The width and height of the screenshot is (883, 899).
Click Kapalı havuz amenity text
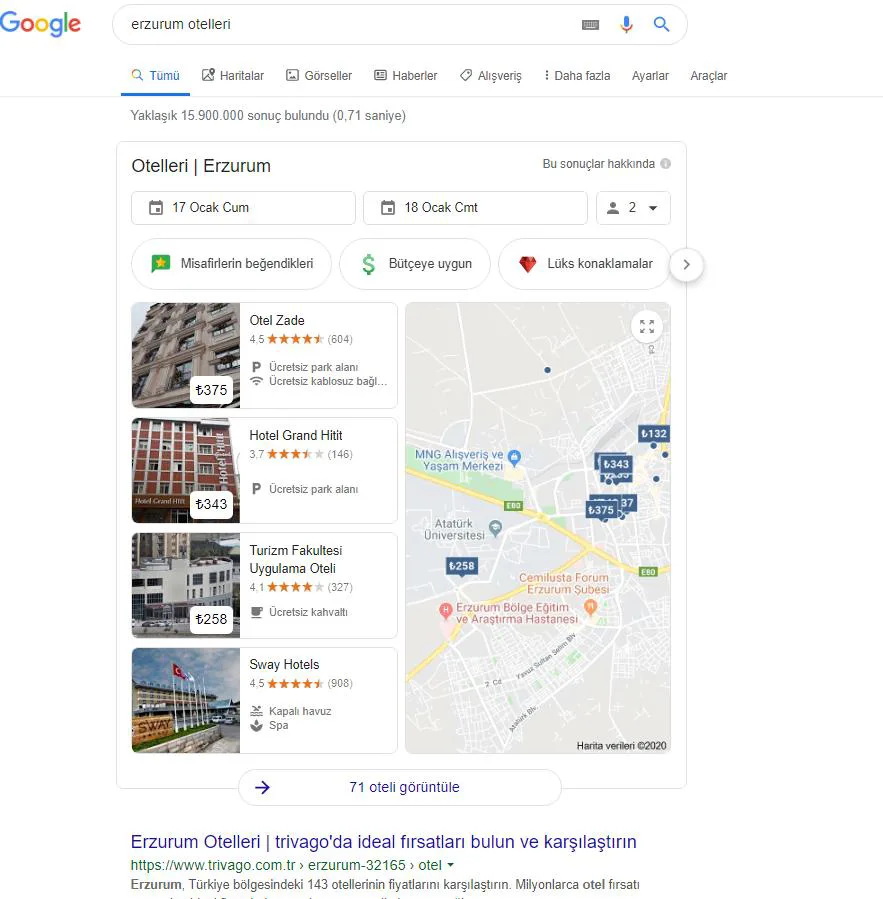(x=300, y=711)
